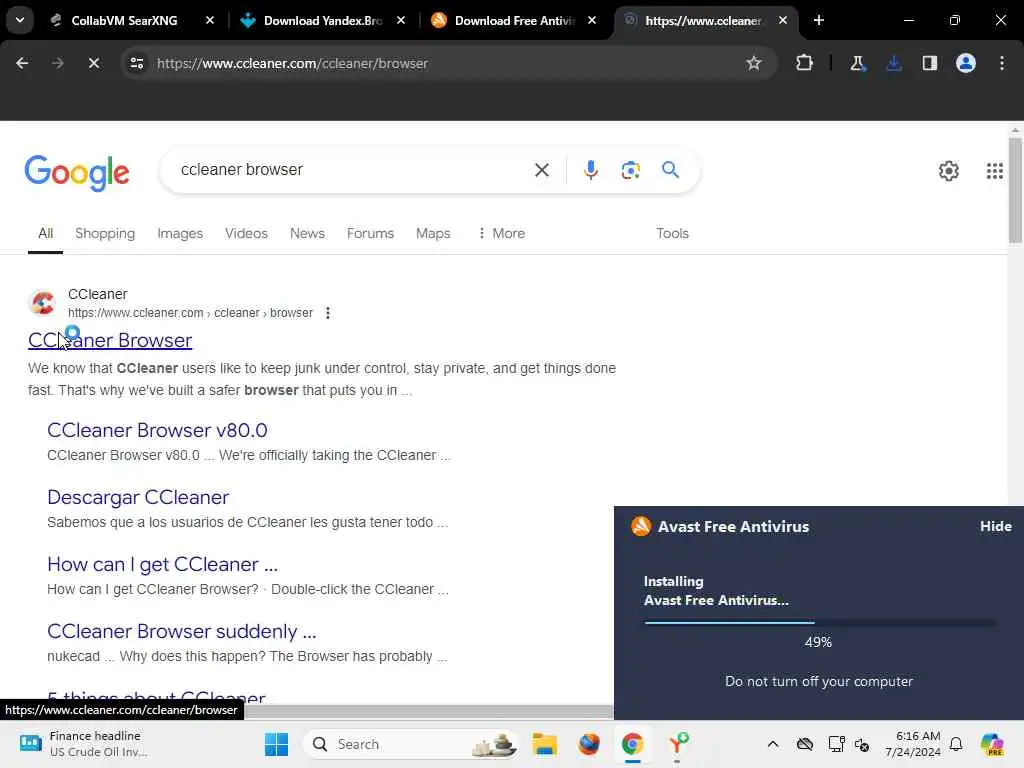
Task: View site information icon in address bar
Action: 136,63
